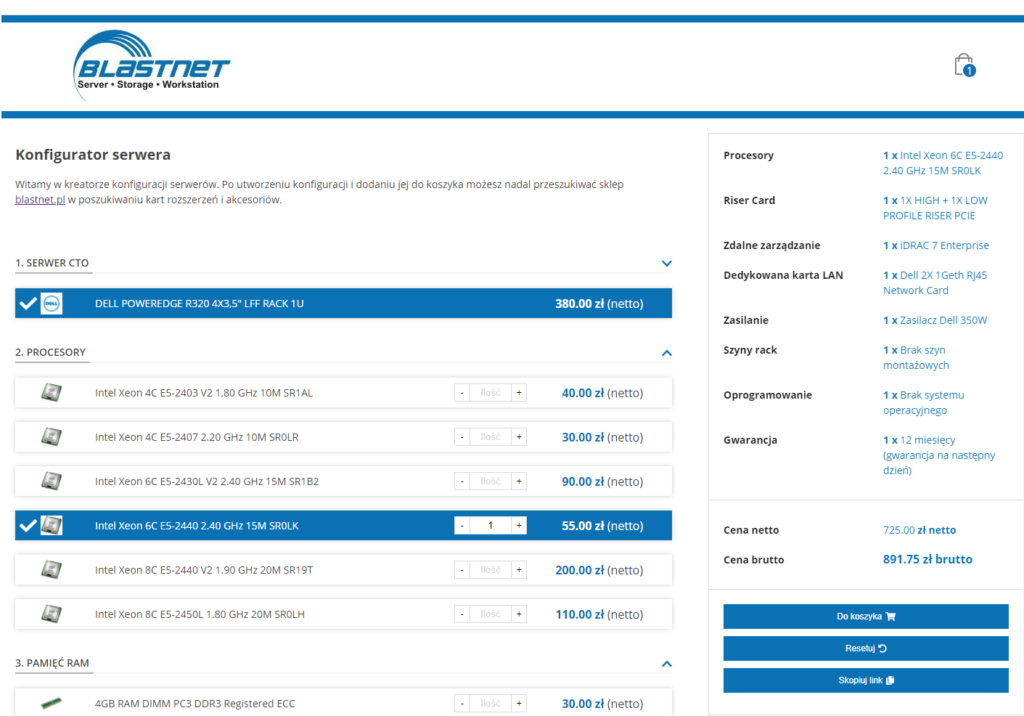
Task: Open summary link Dell 2X 1Geth RJ45 Network Card
Action: tap(935, 283)
